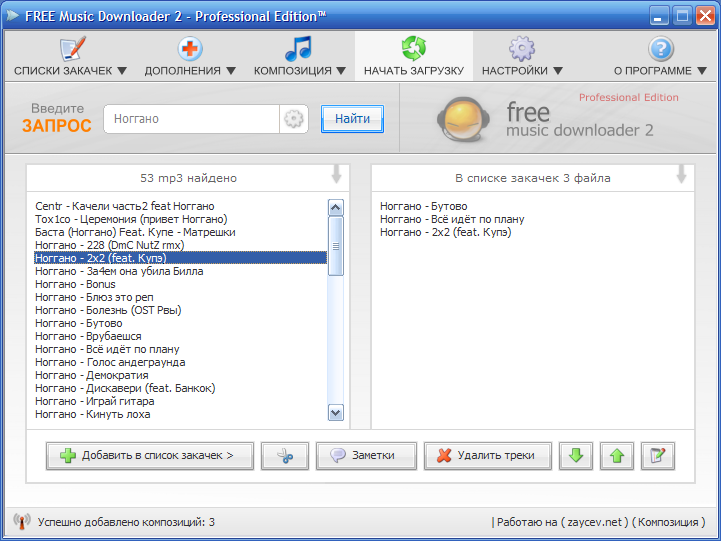The width and height of the screenshot is (721, 541).
Task: Click the green НАЧАТЬ ЗАГРУЗКУ arrows icon
Action: (x=414, y=48)
